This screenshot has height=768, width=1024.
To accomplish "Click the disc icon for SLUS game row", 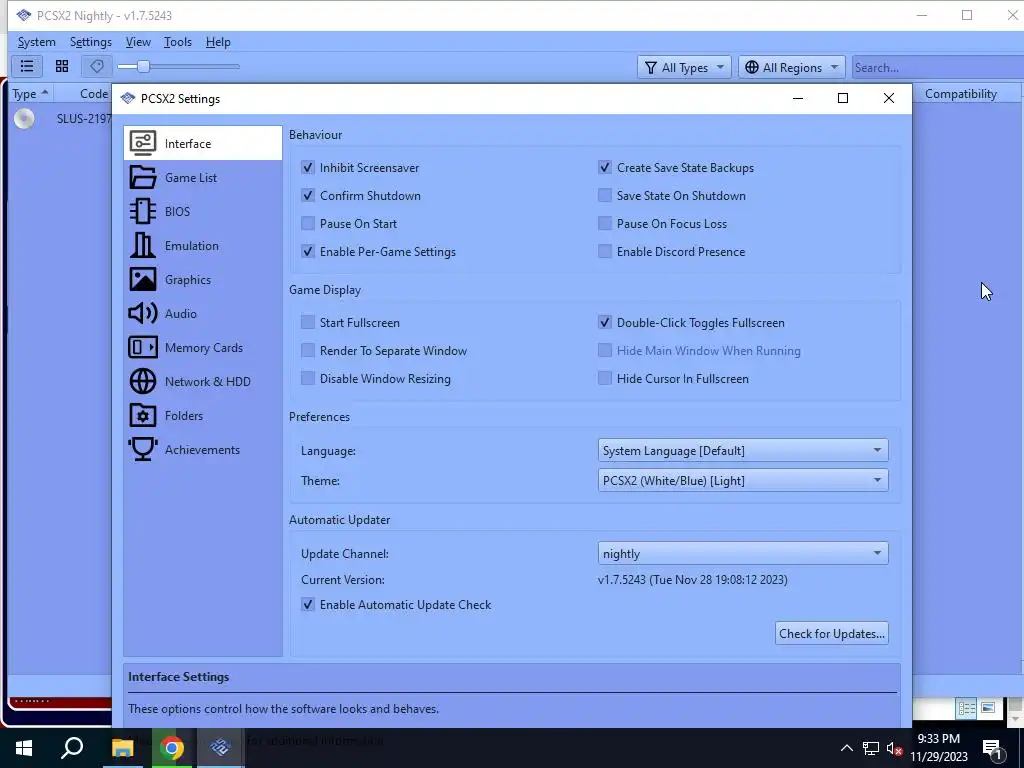I will click(24, 119).
